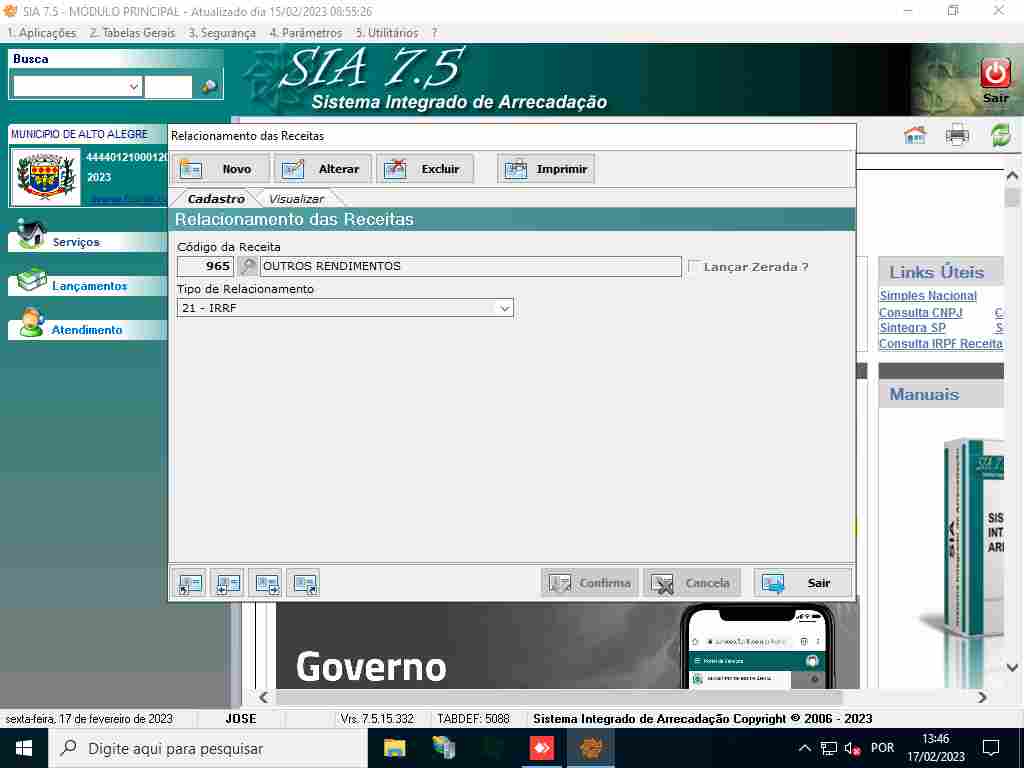Toggle the Lançar Zerada checkbox

[x=694, y=266]
